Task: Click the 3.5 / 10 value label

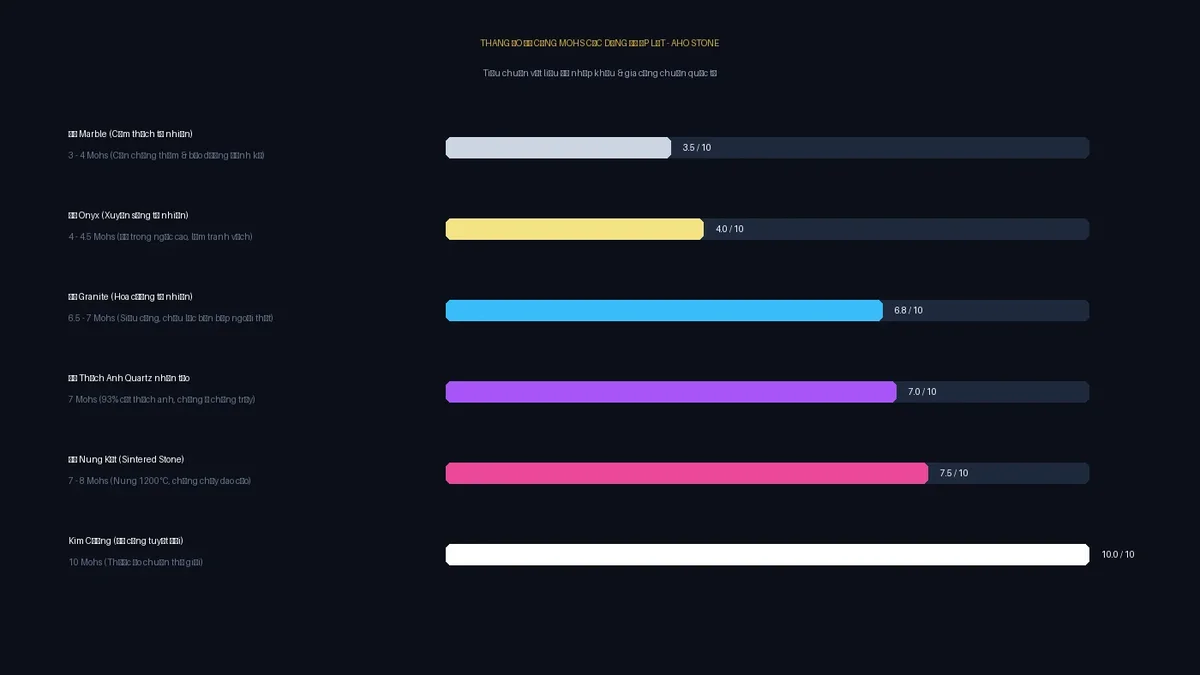Action: click(x=697, y=148)
